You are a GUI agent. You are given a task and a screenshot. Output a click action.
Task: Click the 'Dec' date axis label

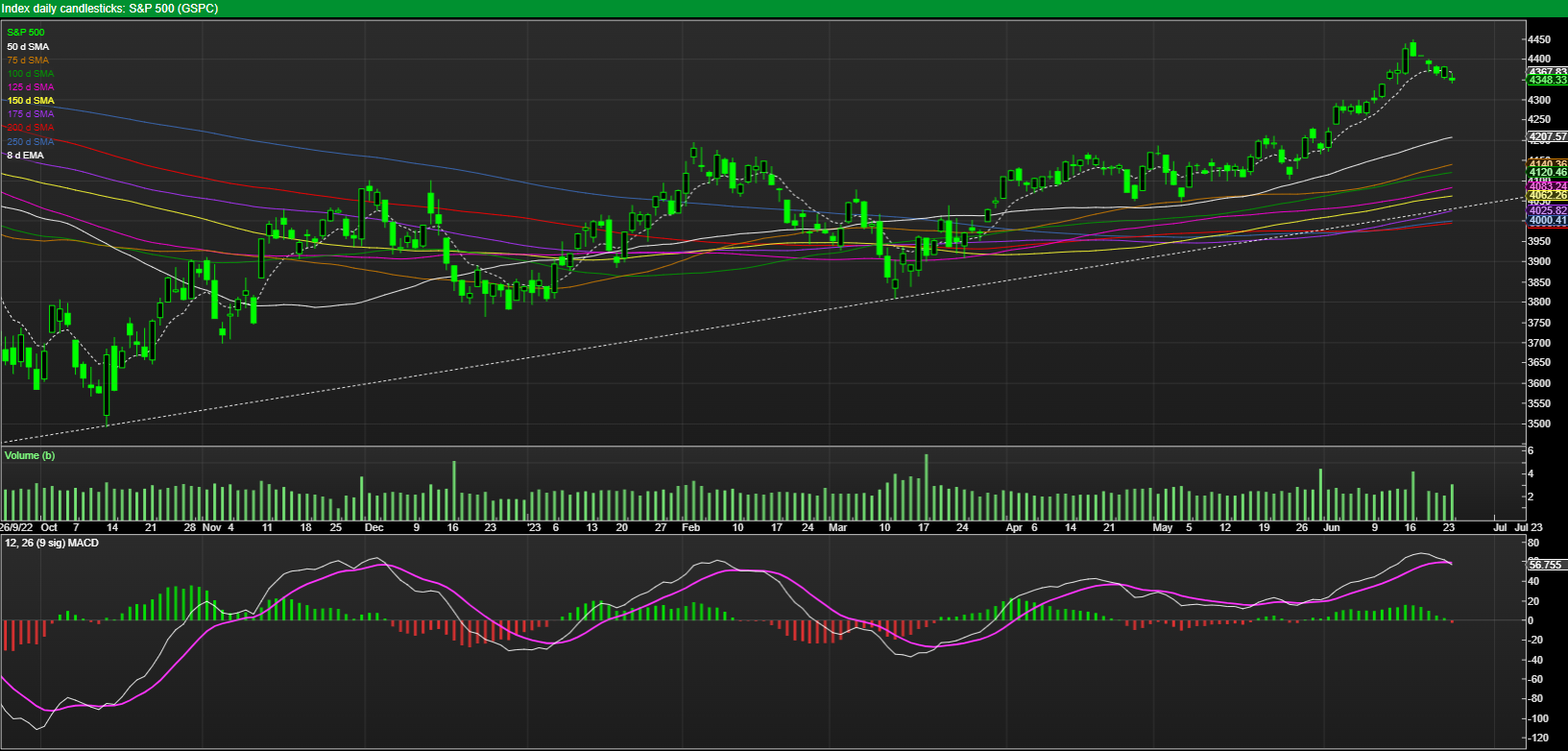point(374,527)
